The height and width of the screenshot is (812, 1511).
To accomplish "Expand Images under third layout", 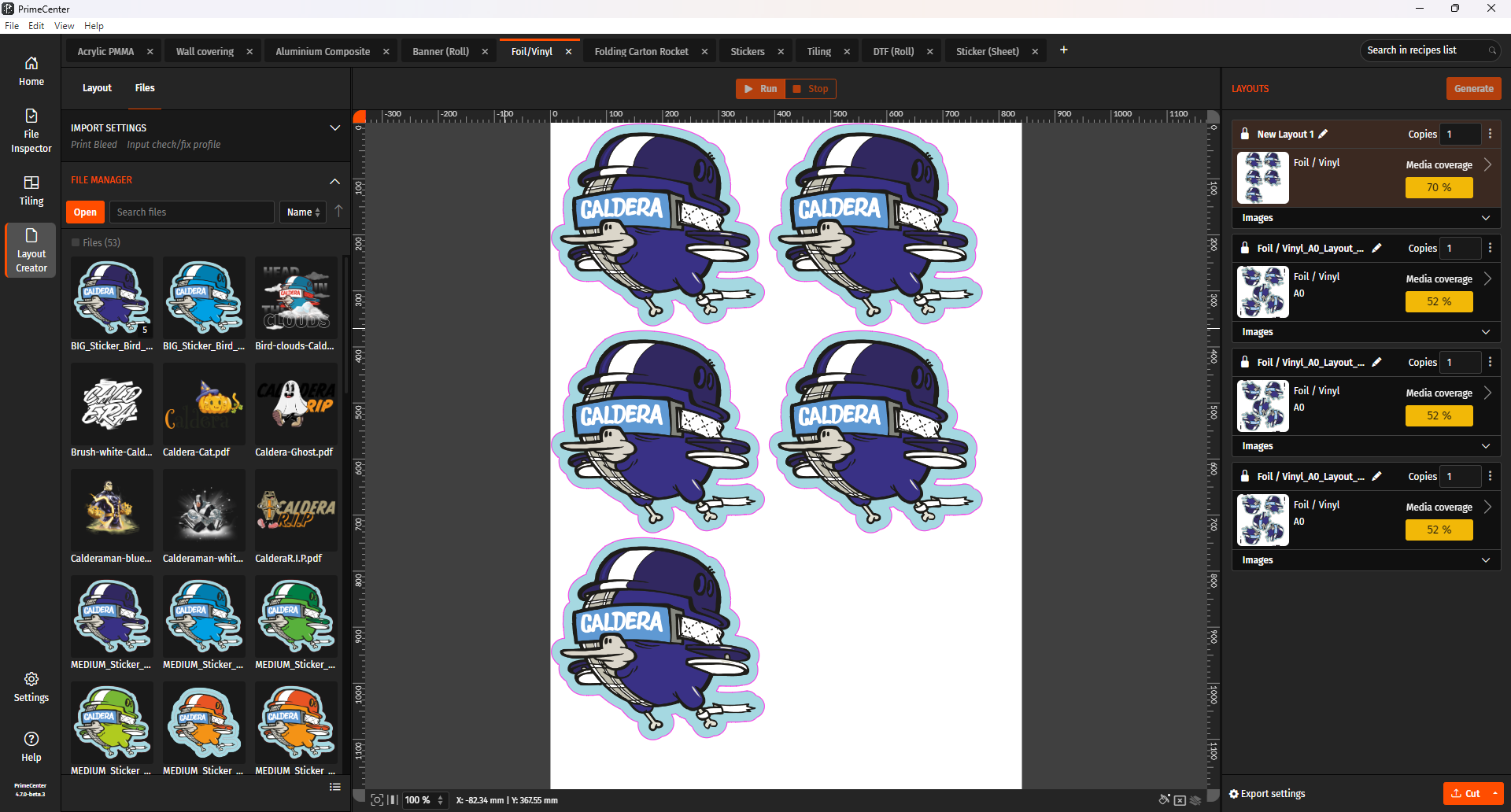I will tap(1486, 446).
